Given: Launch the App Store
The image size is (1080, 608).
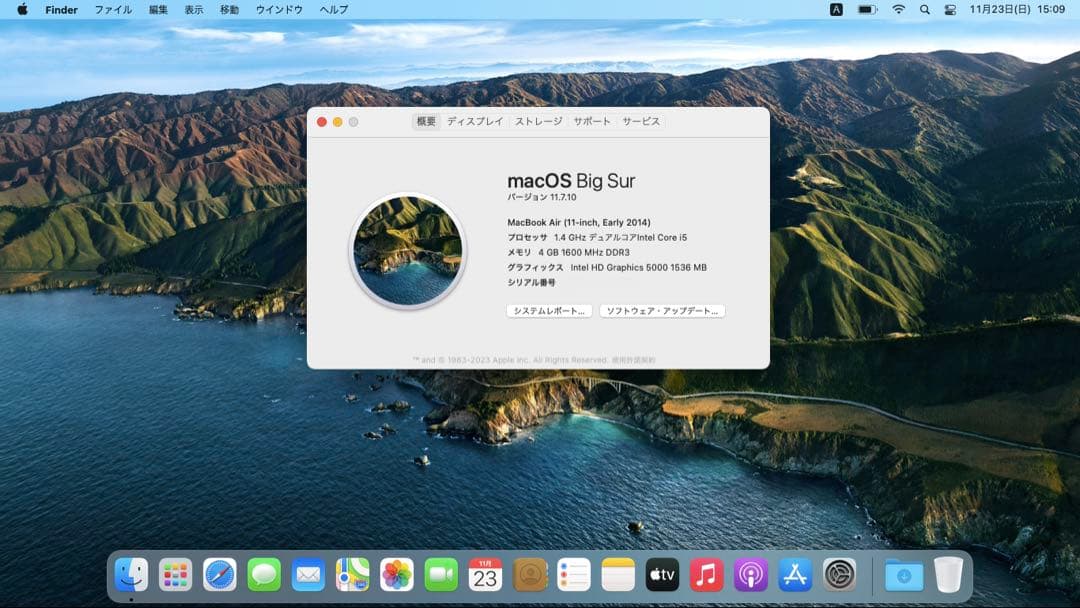Looking at the screenshot, I should 793,574.
